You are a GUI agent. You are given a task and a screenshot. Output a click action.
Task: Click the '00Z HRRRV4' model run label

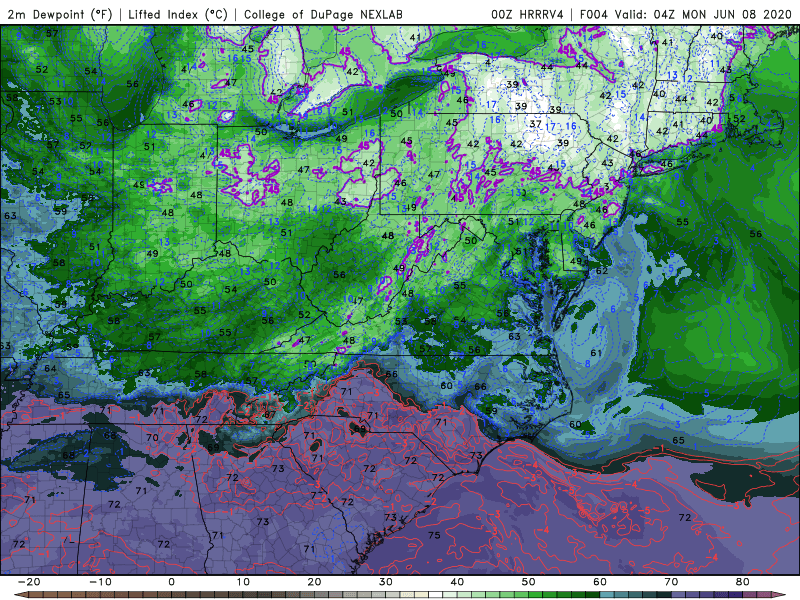click(528, 14)
